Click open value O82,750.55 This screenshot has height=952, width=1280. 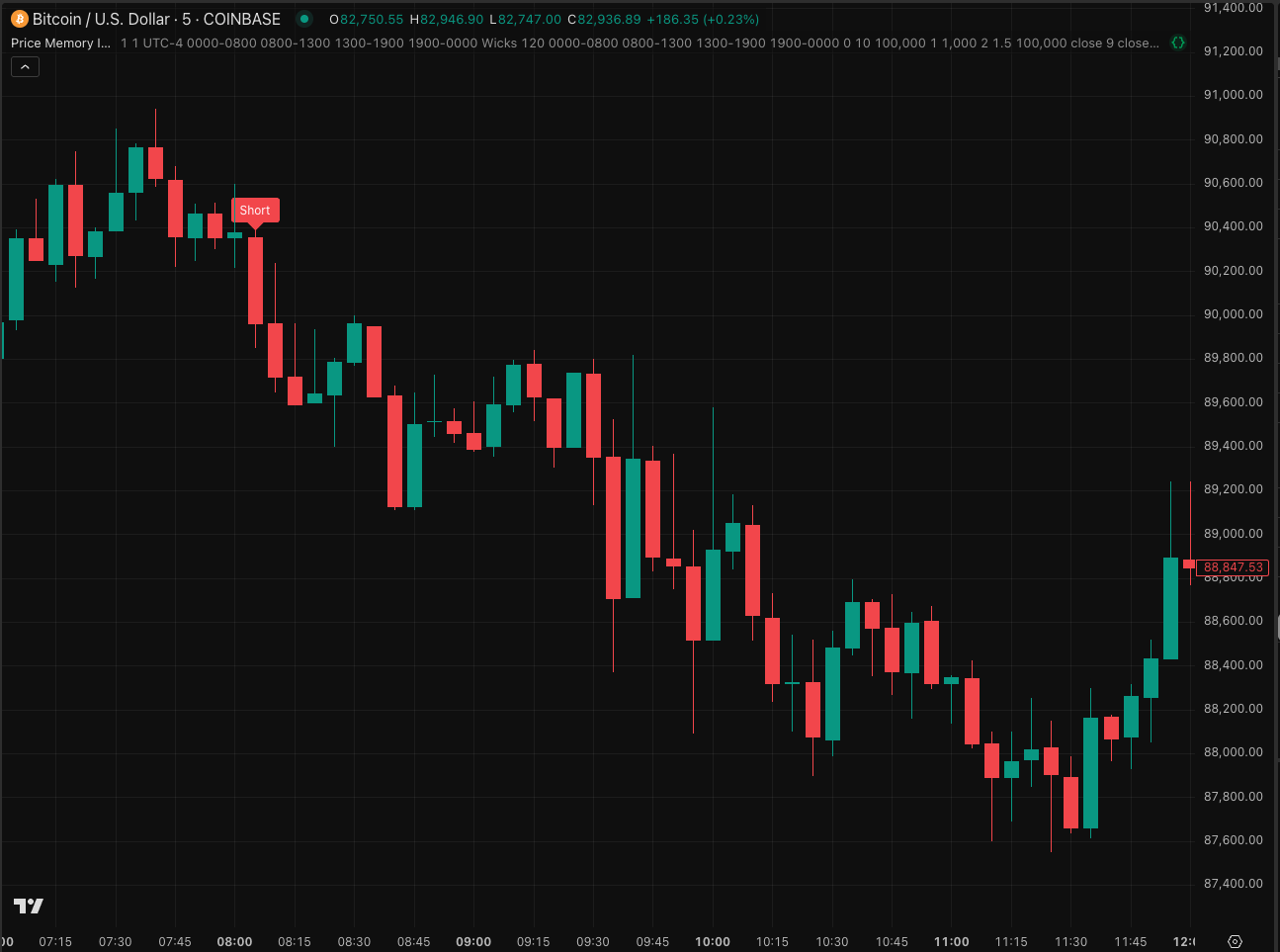click(367, 19)
